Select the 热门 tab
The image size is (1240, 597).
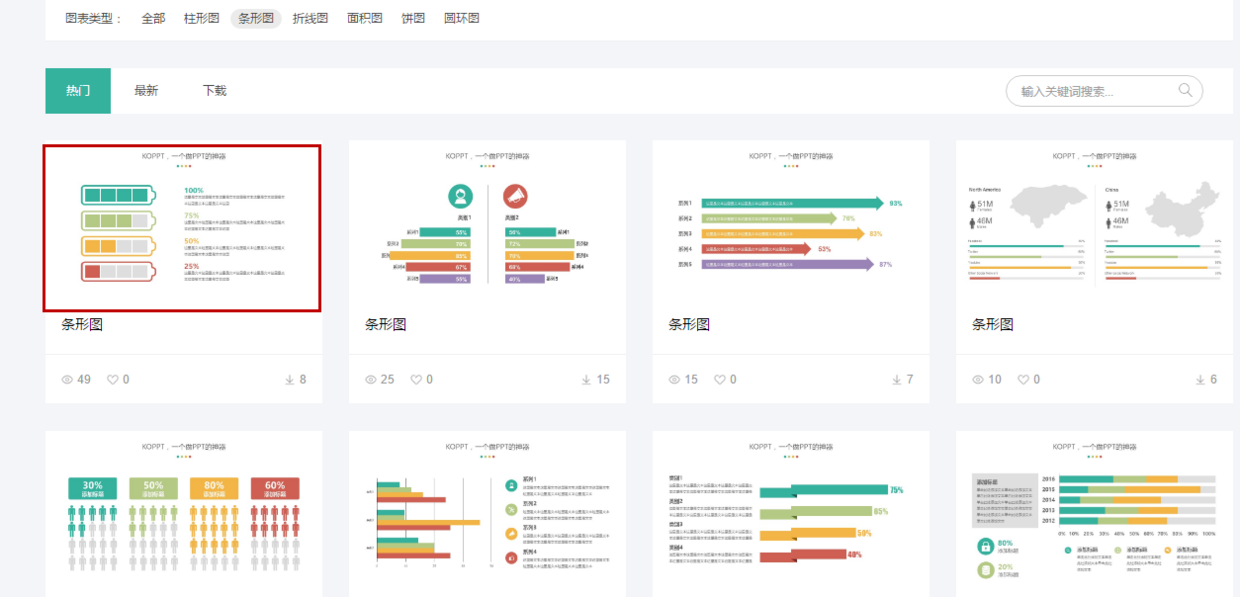click(x=78, y=91)
